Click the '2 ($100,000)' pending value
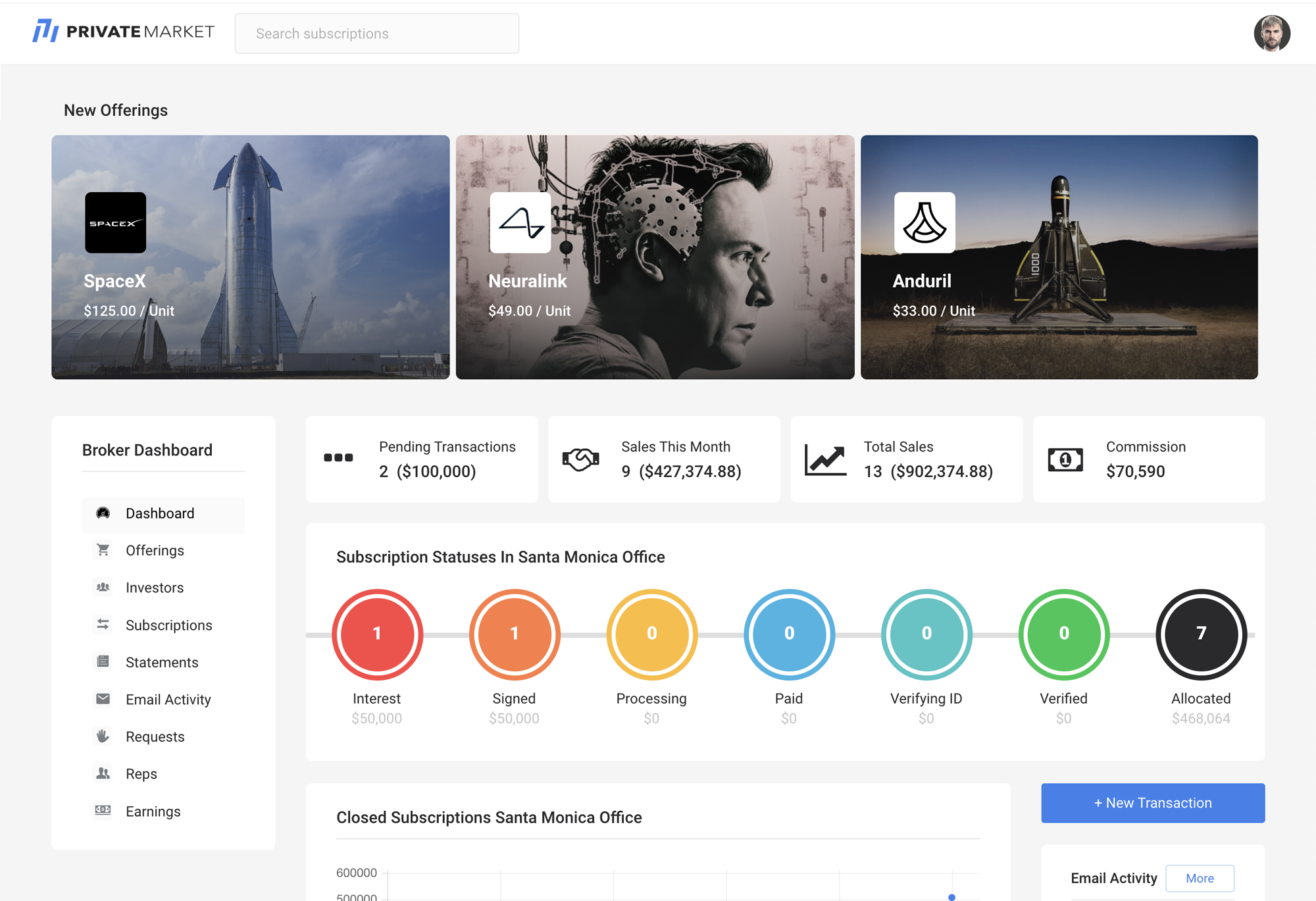Screen dimensions: 1316x901 pos(427,471)
